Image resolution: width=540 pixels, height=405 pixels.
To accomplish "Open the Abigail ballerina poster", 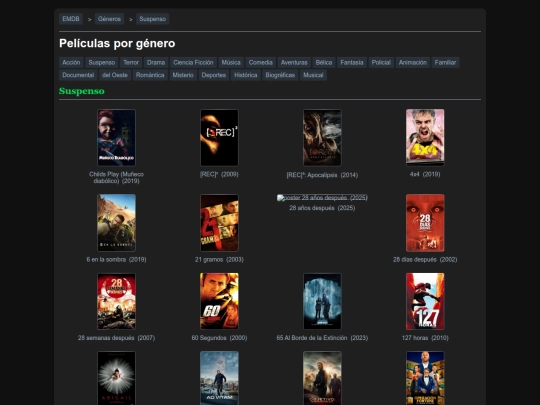I will tap(116, 378).
